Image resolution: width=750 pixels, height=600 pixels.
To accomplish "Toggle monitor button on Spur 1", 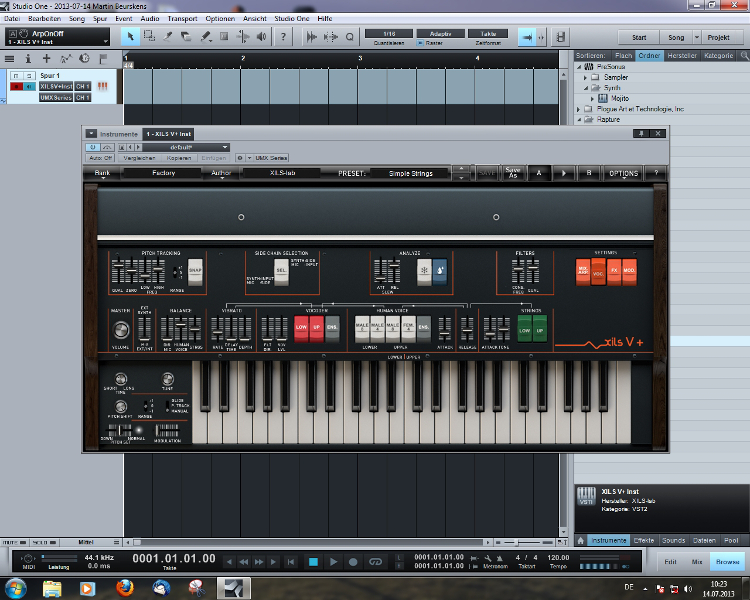I will coord(29,86).
